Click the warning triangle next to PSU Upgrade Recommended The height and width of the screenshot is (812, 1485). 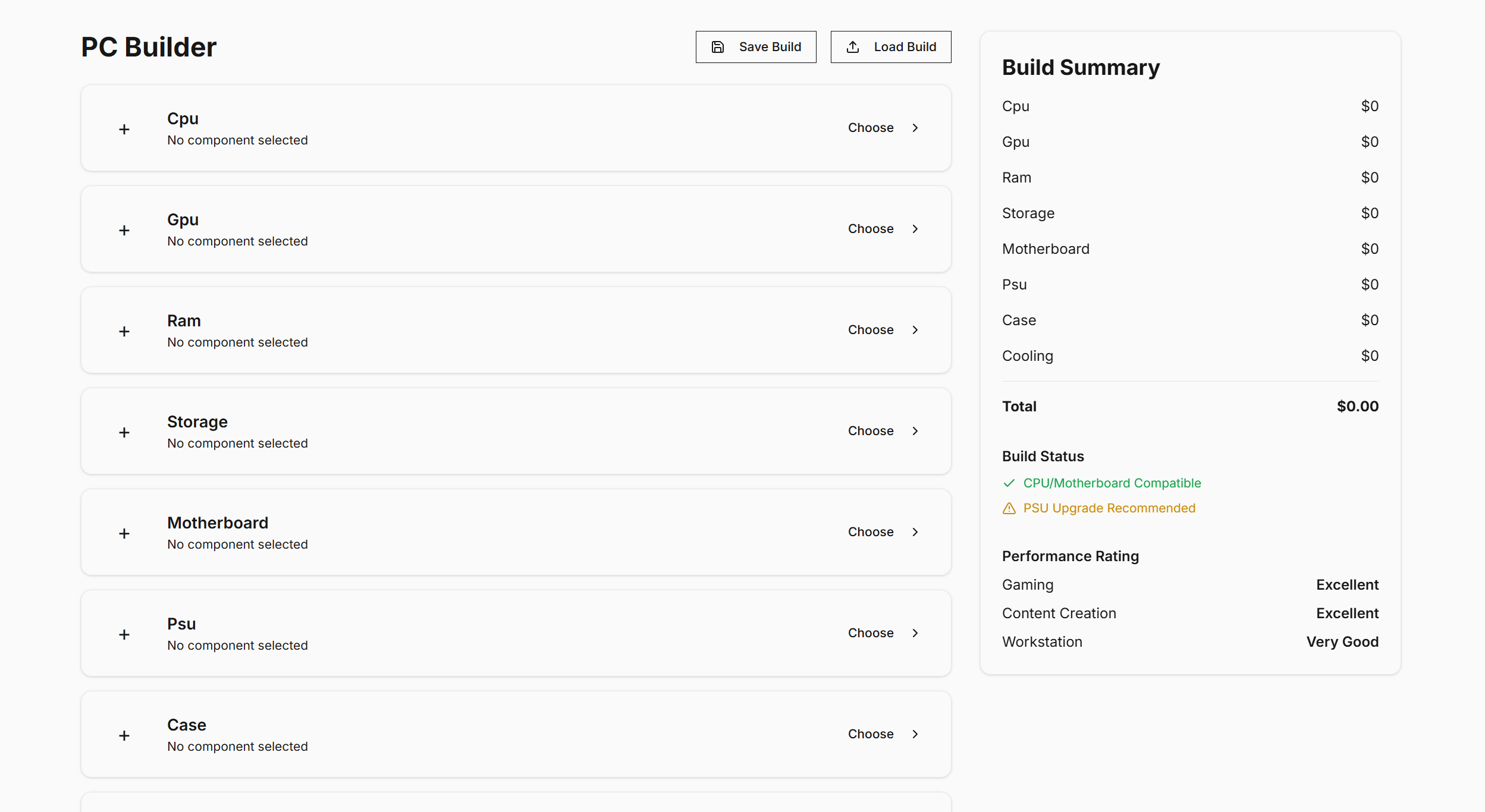point(1009,508)
